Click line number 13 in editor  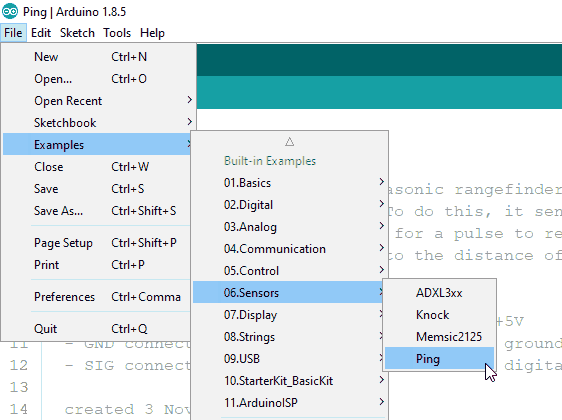click(x=19, y=387)
